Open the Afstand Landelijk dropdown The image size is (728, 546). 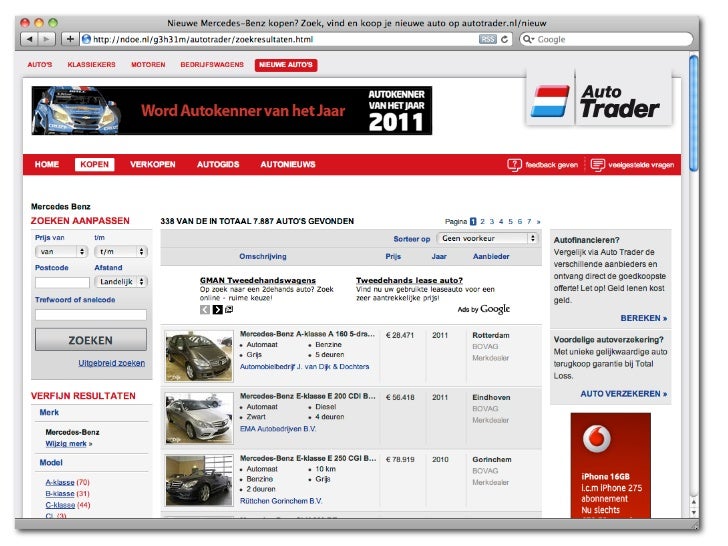pos(121,282)
